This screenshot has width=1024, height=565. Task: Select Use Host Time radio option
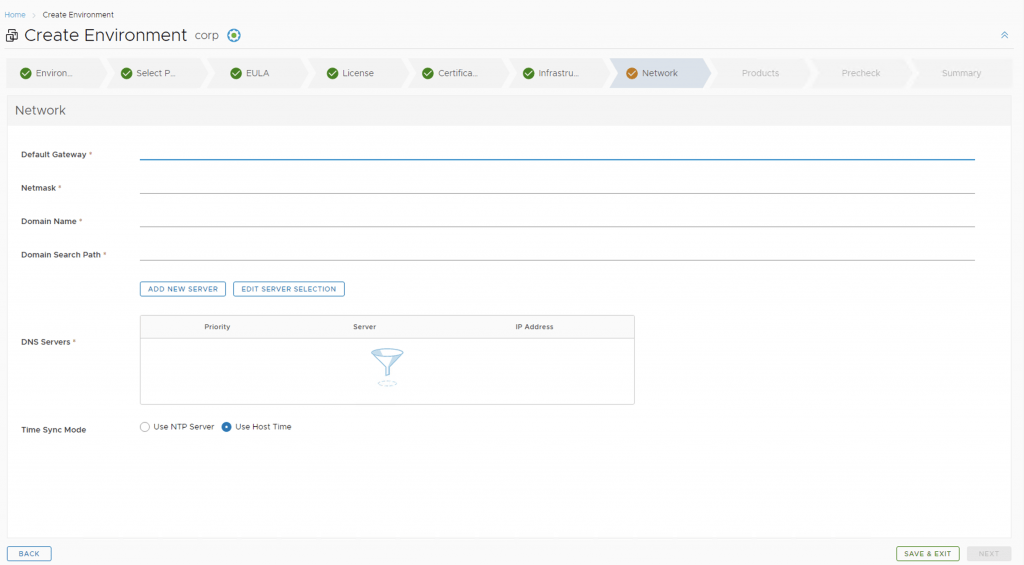(227, 427)
